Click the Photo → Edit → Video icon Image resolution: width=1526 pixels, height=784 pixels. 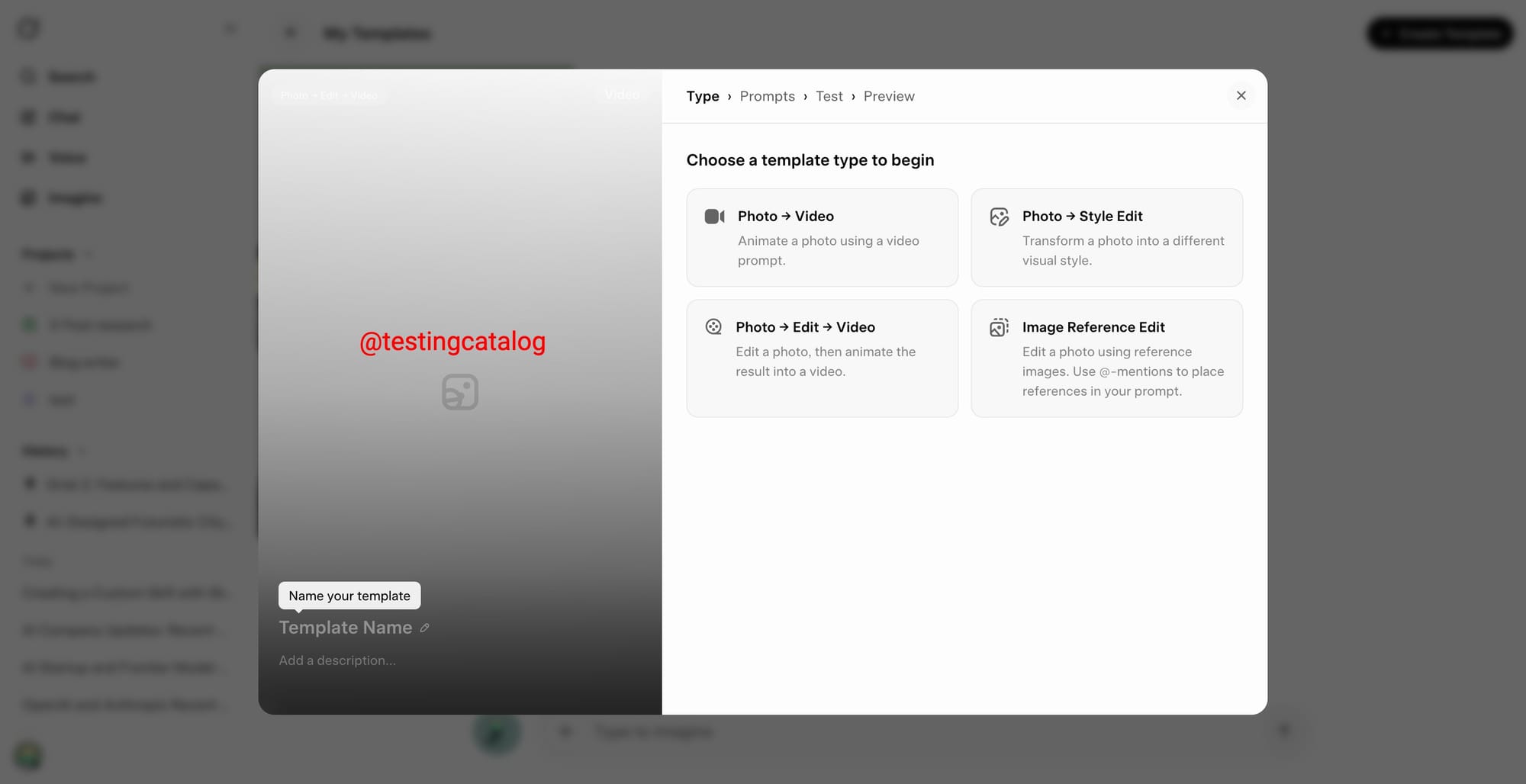(x=713, y=326)
